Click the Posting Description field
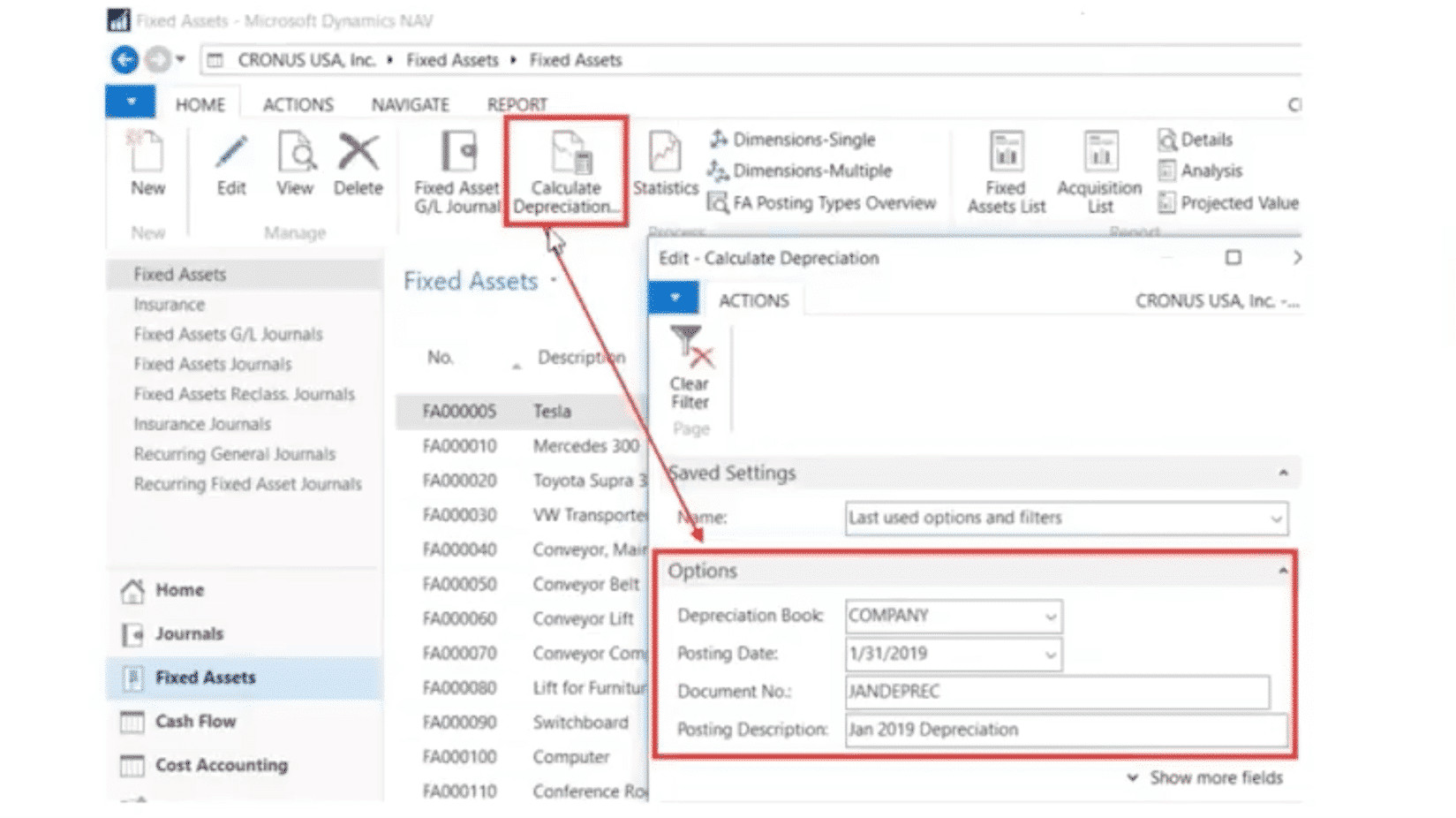This screenshot has width=1456, height=818. tap(1066, 730)
